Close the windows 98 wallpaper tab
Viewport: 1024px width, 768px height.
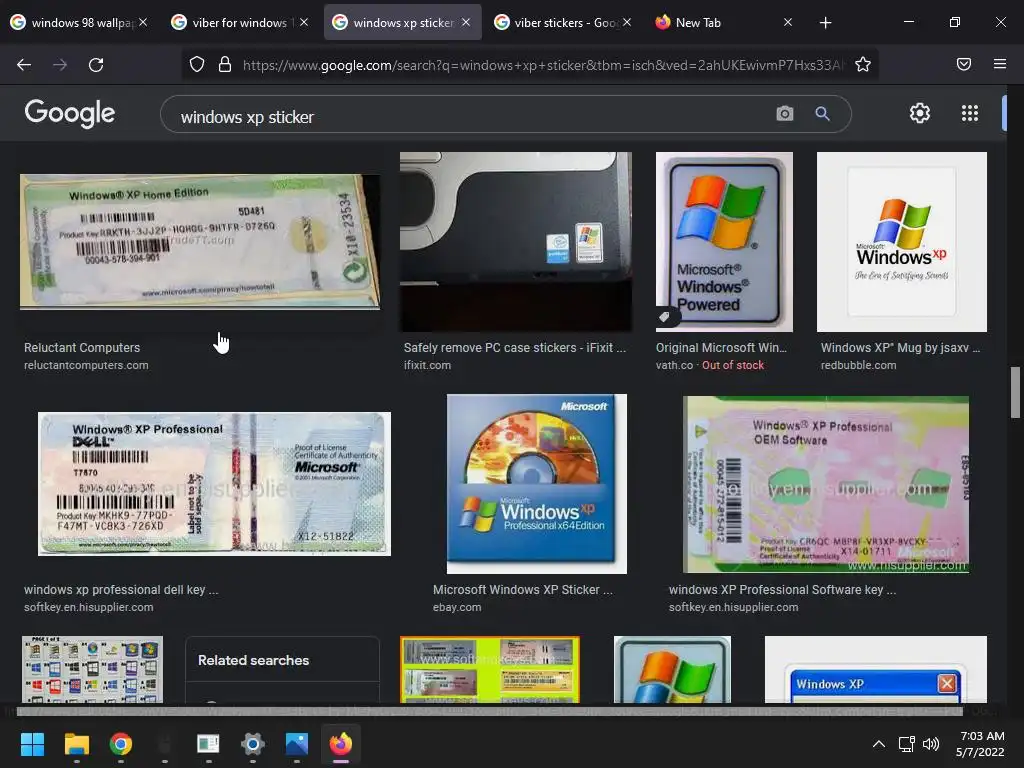click(x=143, y=22)
